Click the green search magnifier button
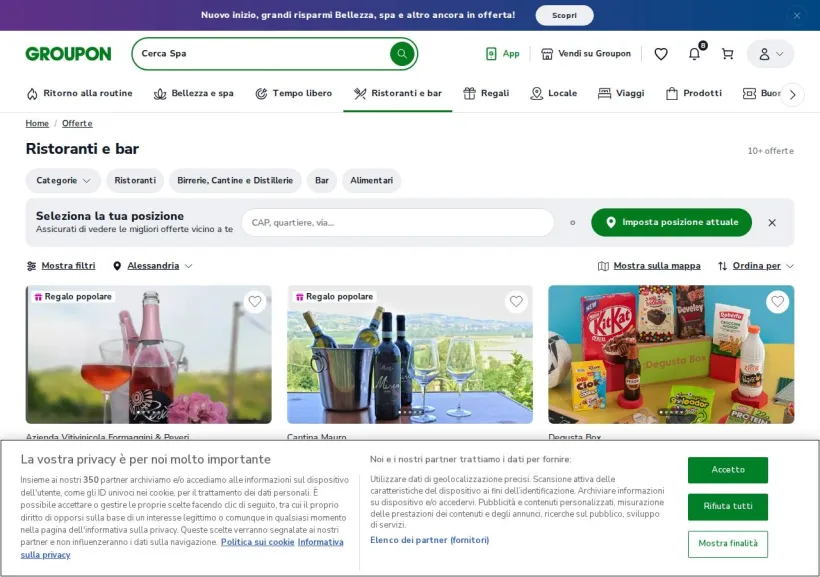The image size is (820, 577). coord(402,53)
